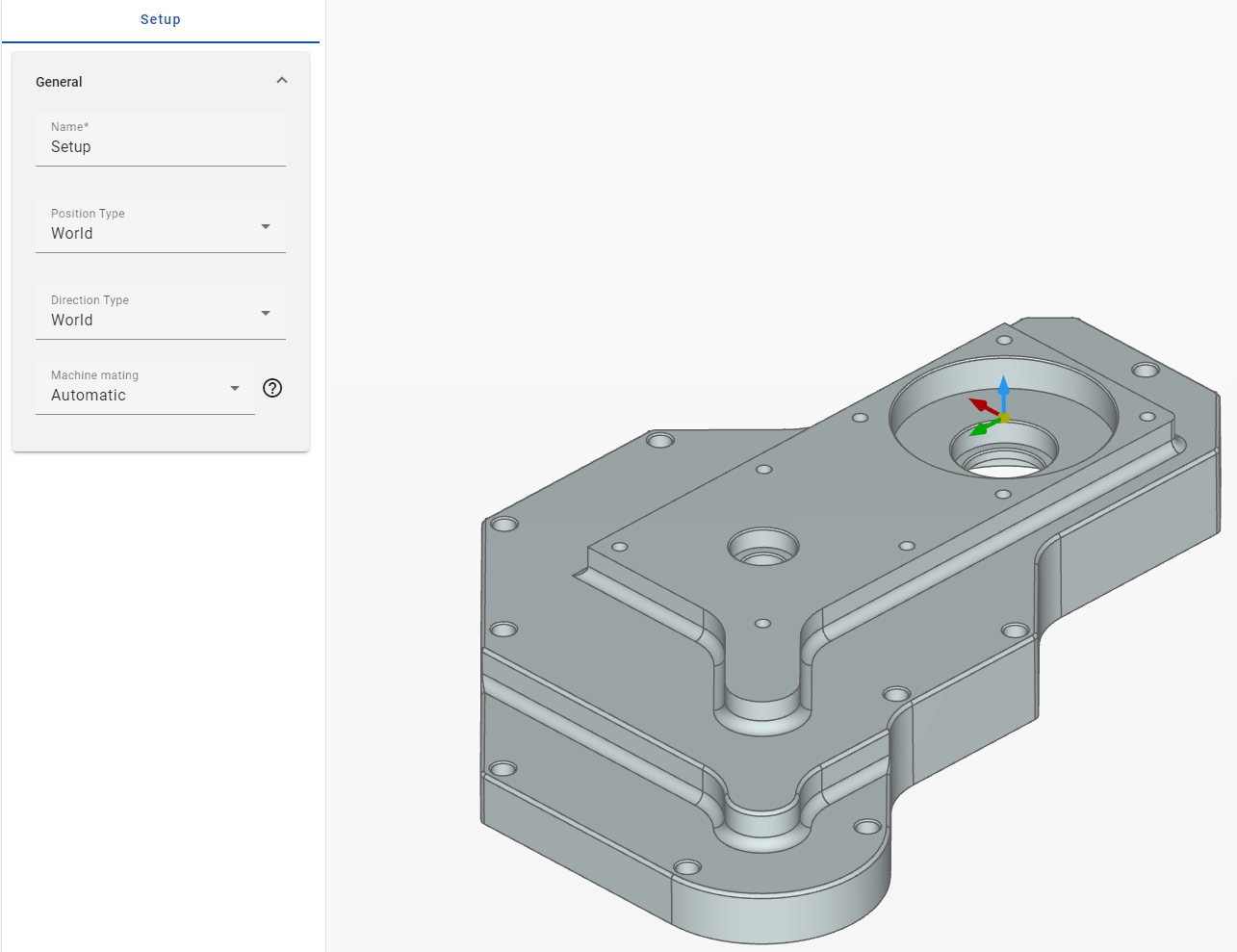Screen dimensions: 1237x952
Task: Edit the Name field containing Setup
Action: (161, 140)
